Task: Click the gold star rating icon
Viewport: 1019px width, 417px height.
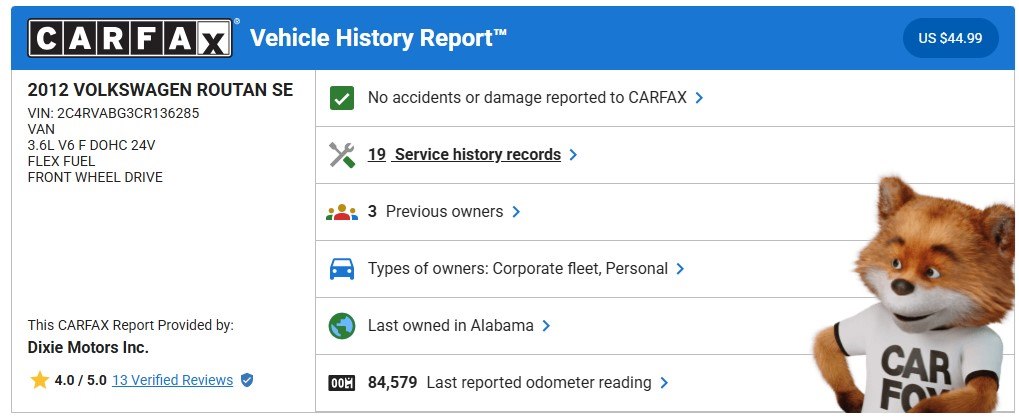Action: (40, 380)
